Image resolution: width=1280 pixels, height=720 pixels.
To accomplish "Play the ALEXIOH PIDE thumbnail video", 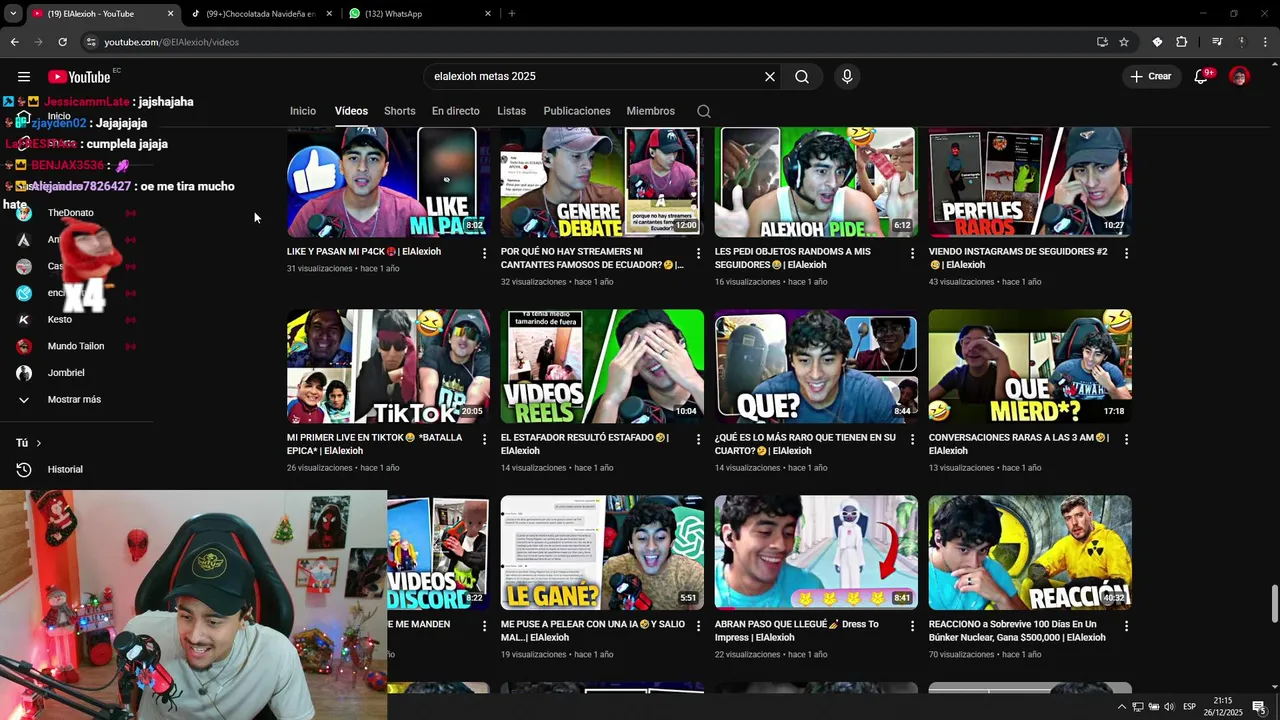I will [816, 182].
